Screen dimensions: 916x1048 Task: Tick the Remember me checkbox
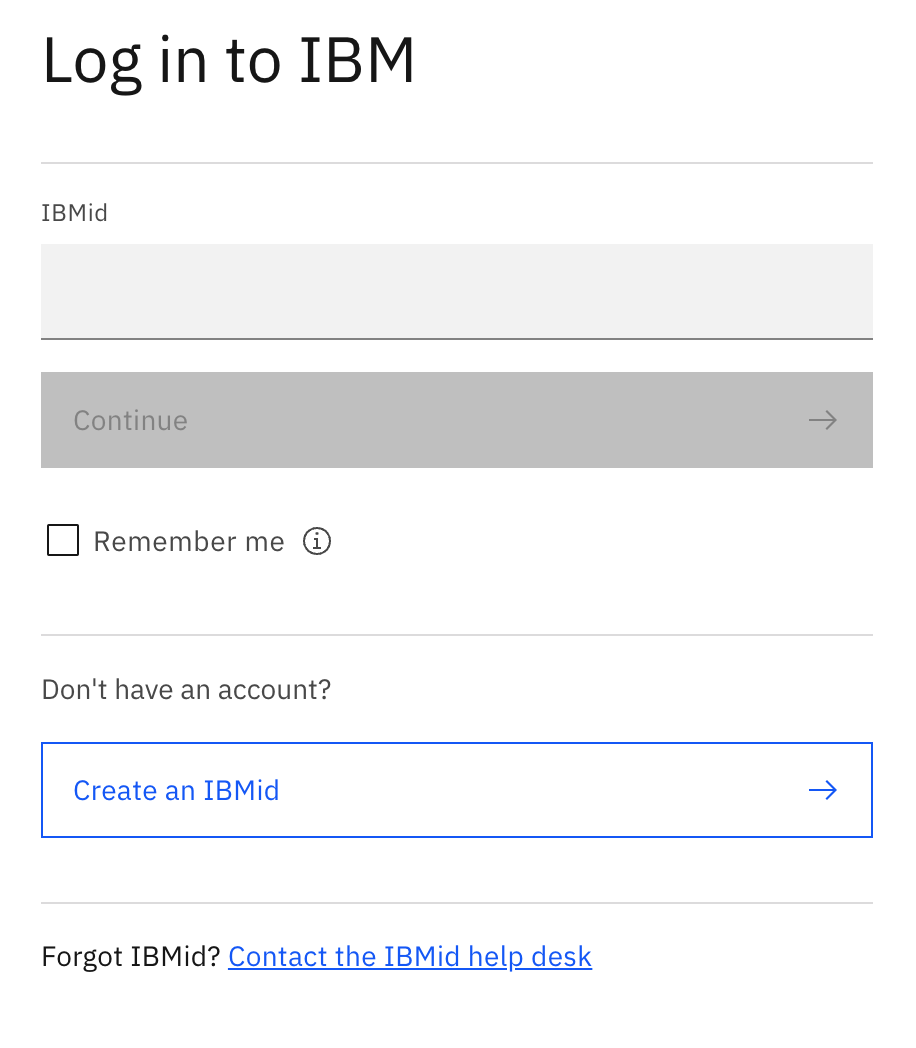coord(63,540)
